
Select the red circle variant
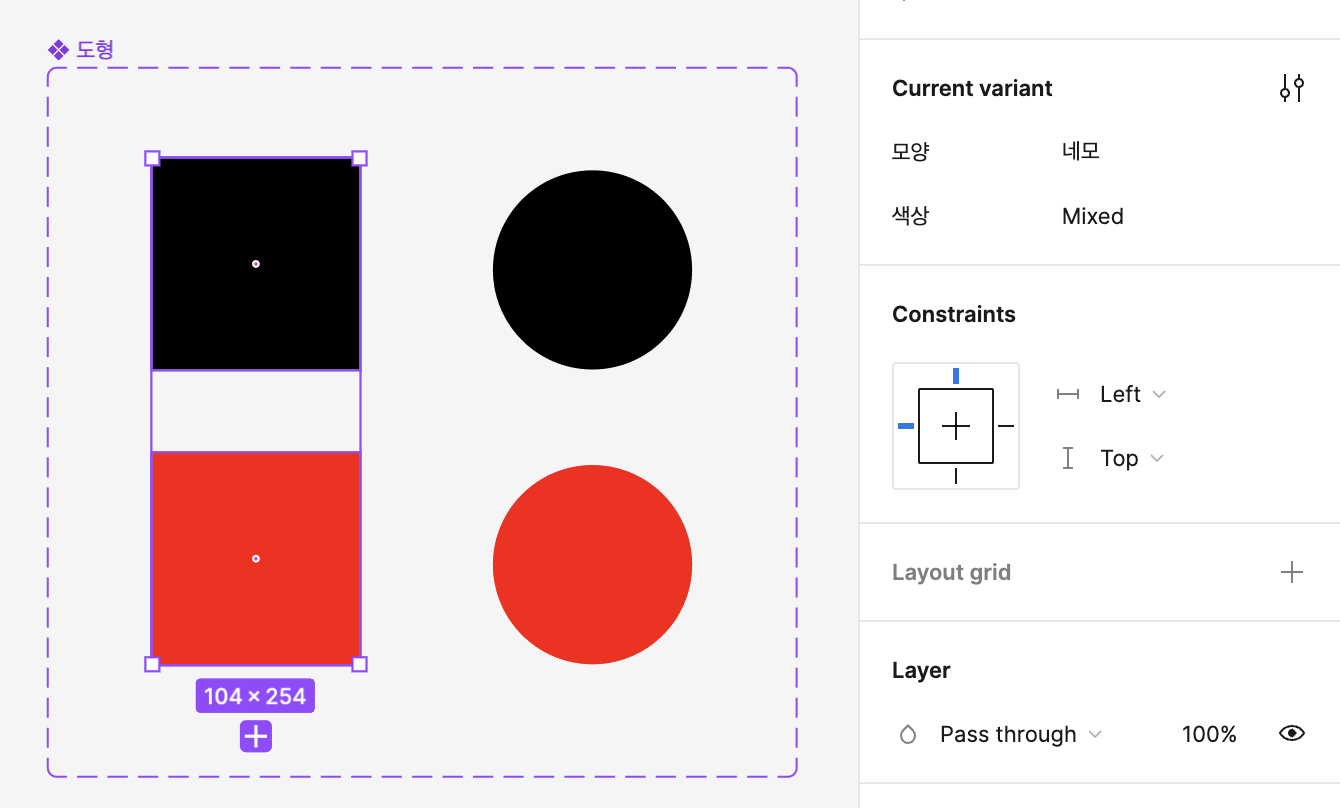click(x=592, y=564)
